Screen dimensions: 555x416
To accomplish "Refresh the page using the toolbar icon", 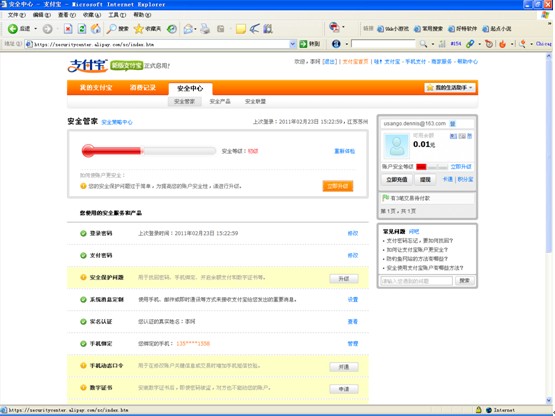I will [82, 29].
